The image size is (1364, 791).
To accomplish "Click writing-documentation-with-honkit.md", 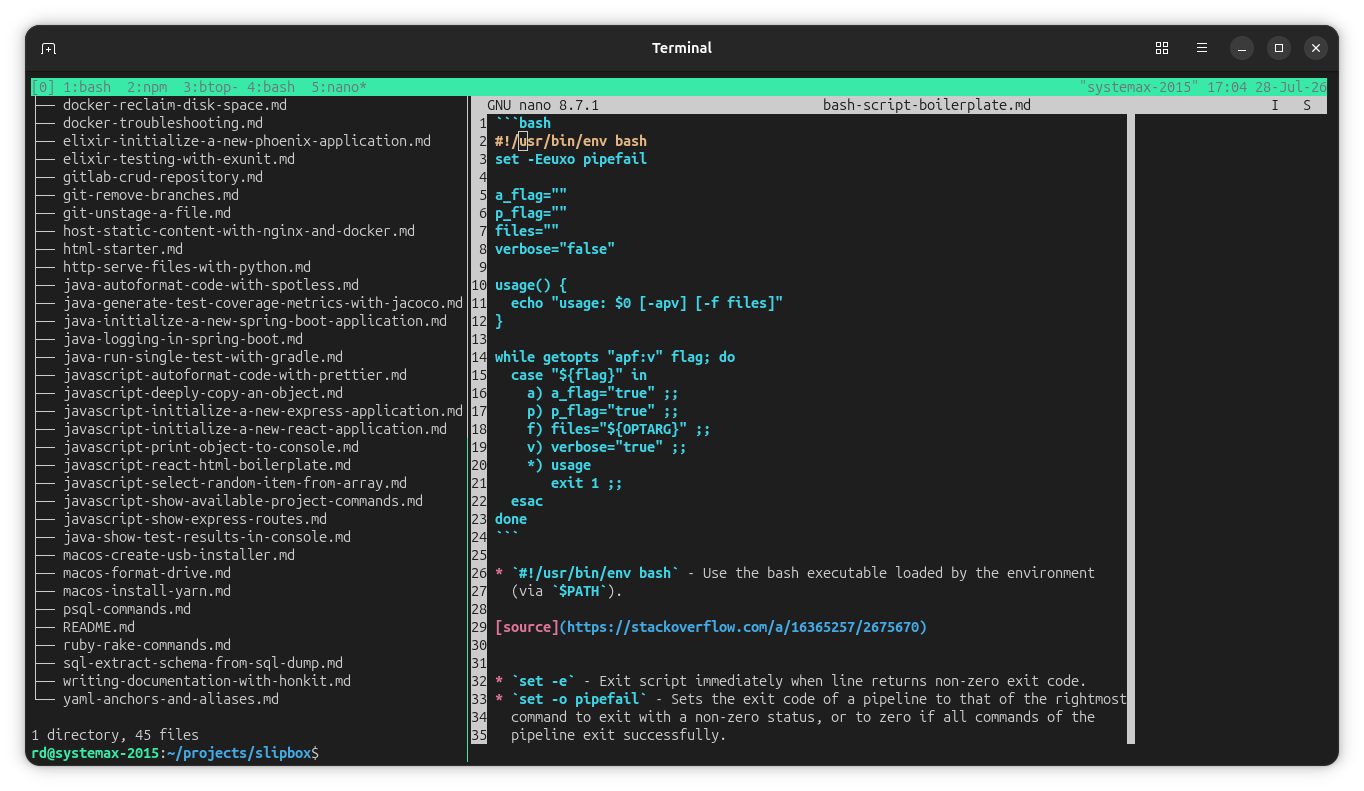I will click(207, 681).
